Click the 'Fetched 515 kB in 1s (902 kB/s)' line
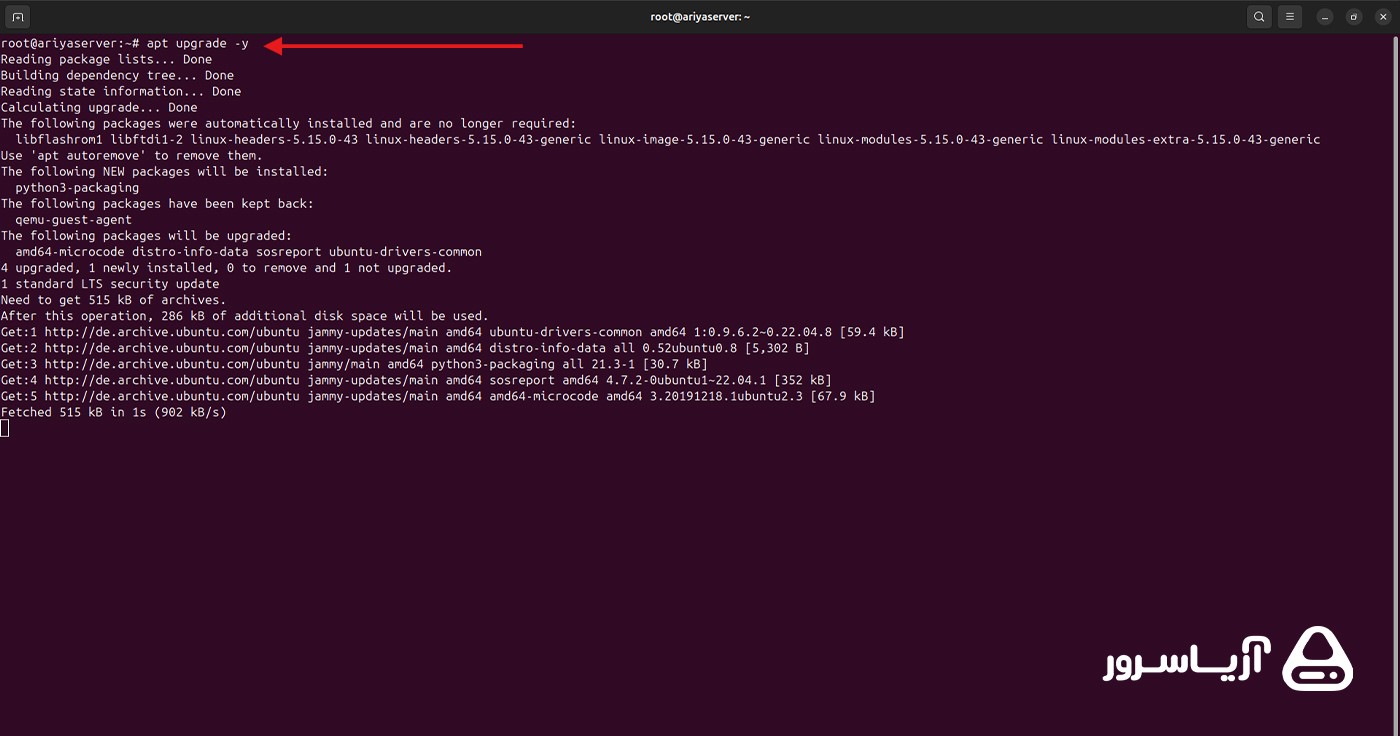Image resolution: width=1400 pixels, height=736 pixels. 113,411
